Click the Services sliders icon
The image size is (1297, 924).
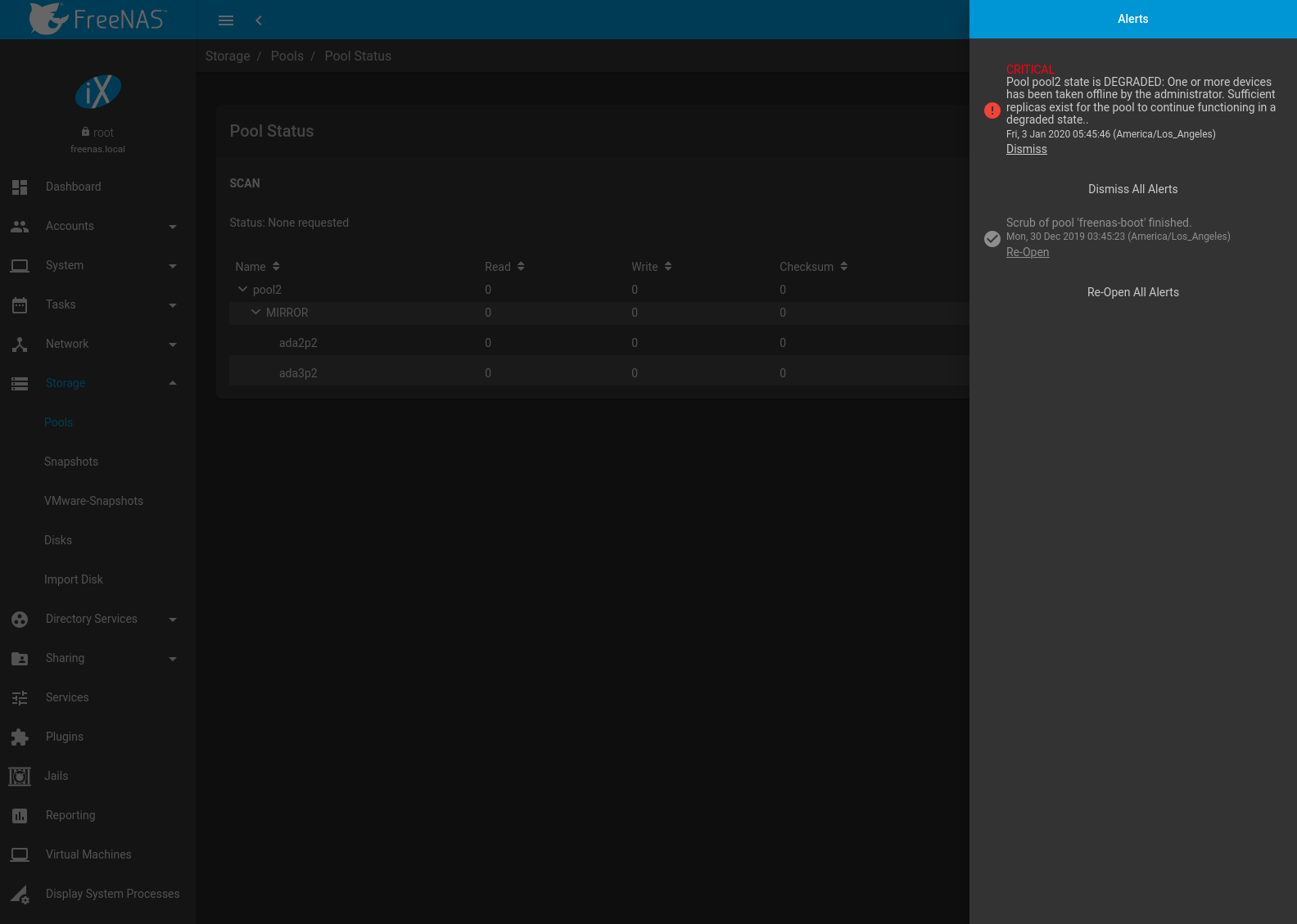pos(20,698)
